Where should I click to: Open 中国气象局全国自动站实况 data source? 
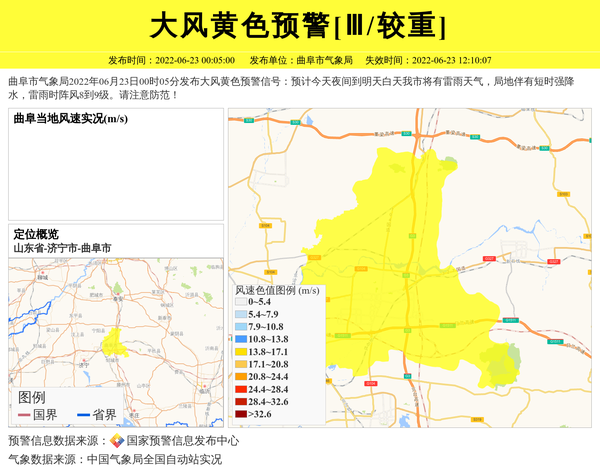point(154,460)
